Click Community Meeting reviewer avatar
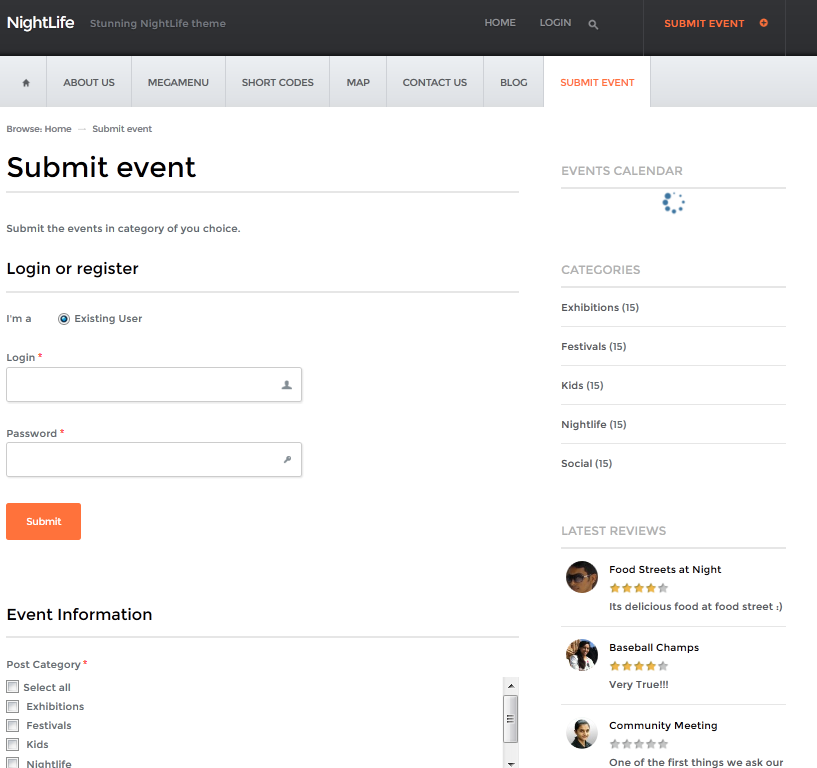 click(581, 733)
